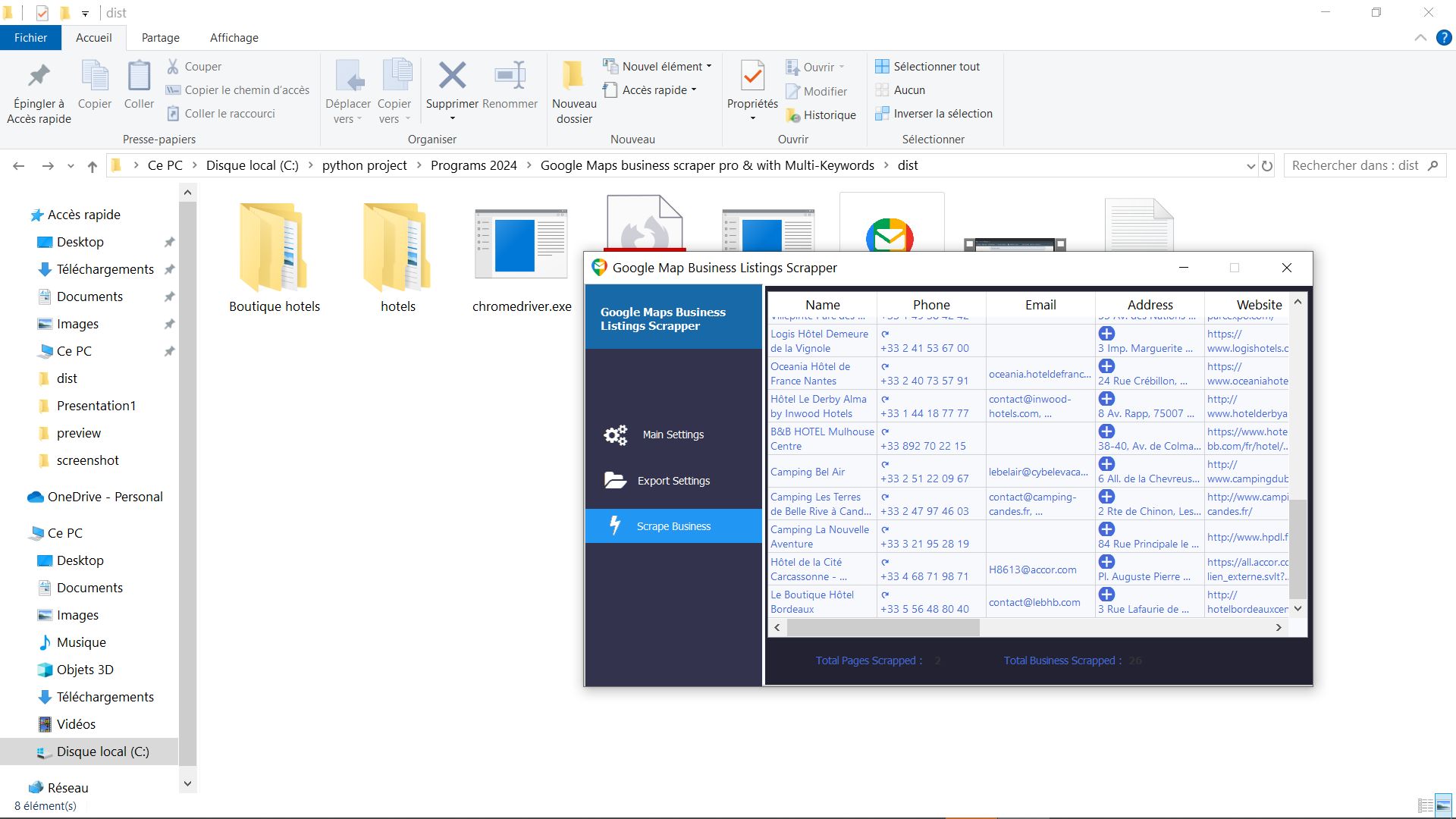Viewport: 1456px width, 819px height.
Task: Click Coller le raccourci
Action: coord(221,114)
